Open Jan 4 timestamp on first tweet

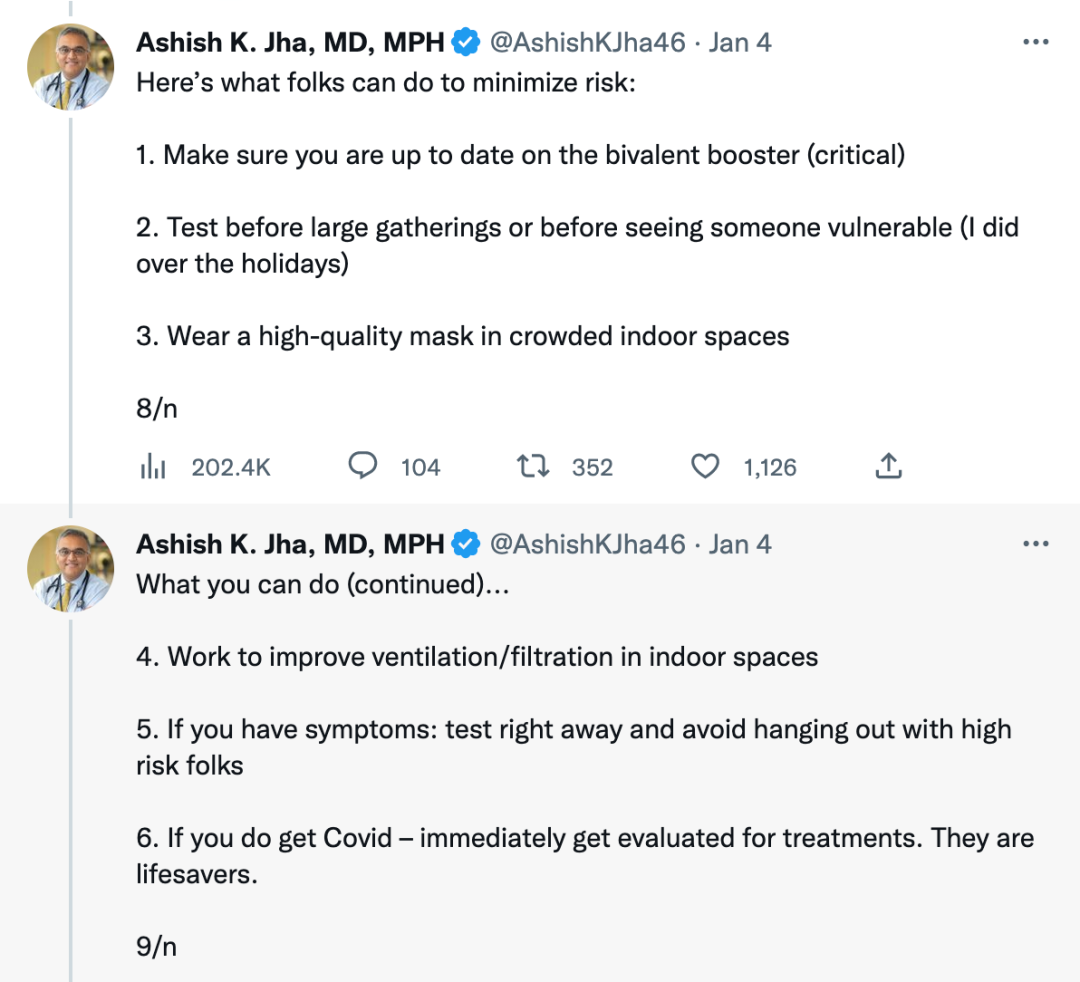tap(740, 43)
